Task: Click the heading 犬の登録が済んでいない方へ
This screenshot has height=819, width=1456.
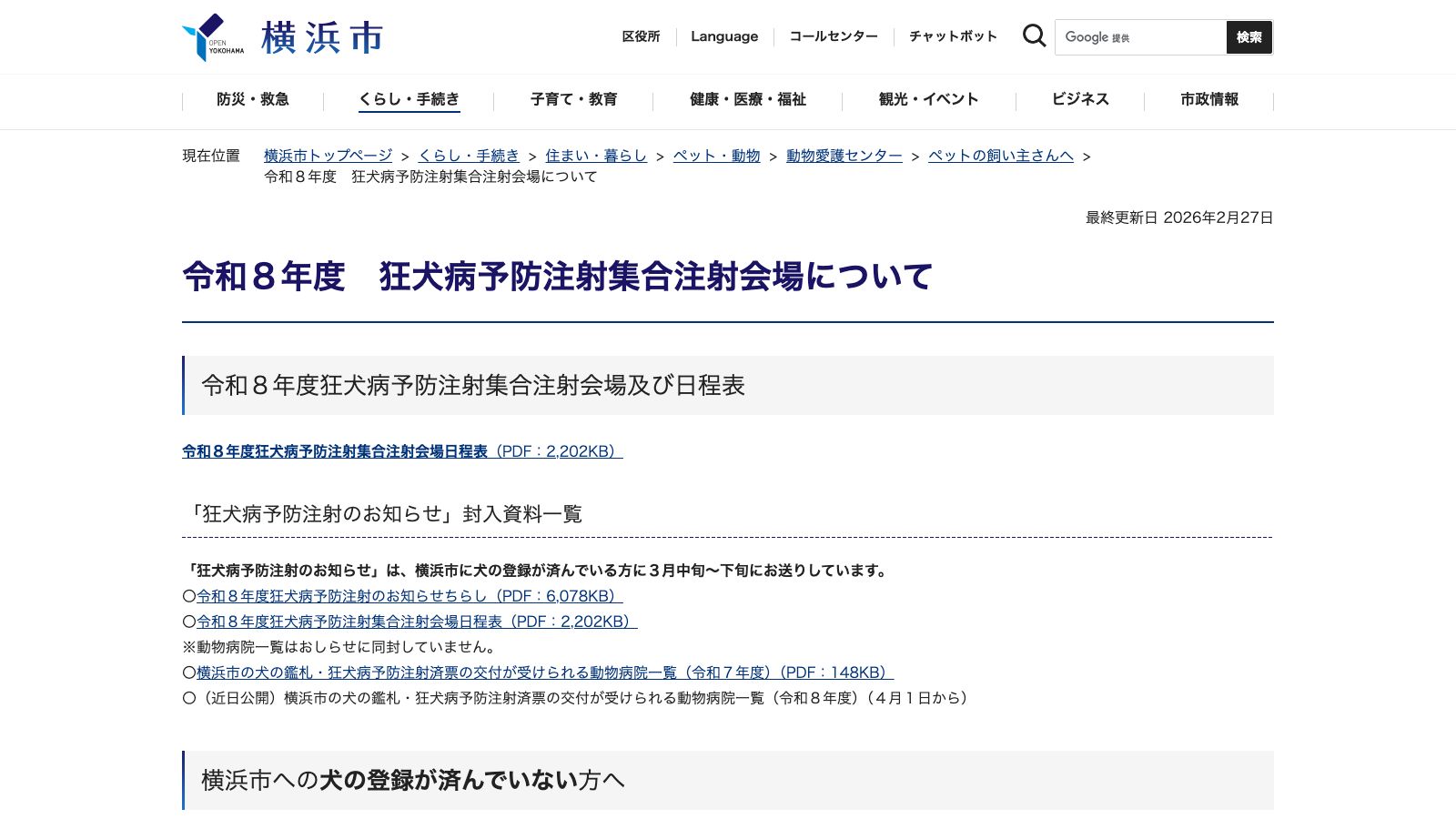Action: pos(413,781)
